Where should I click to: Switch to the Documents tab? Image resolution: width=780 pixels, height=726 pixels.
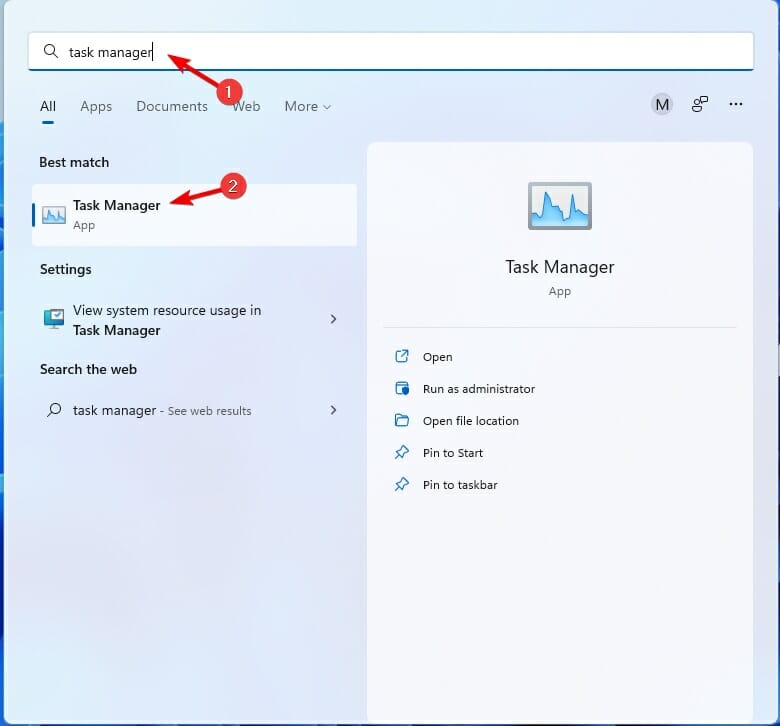pyautogui.click(x=172, y=106)
